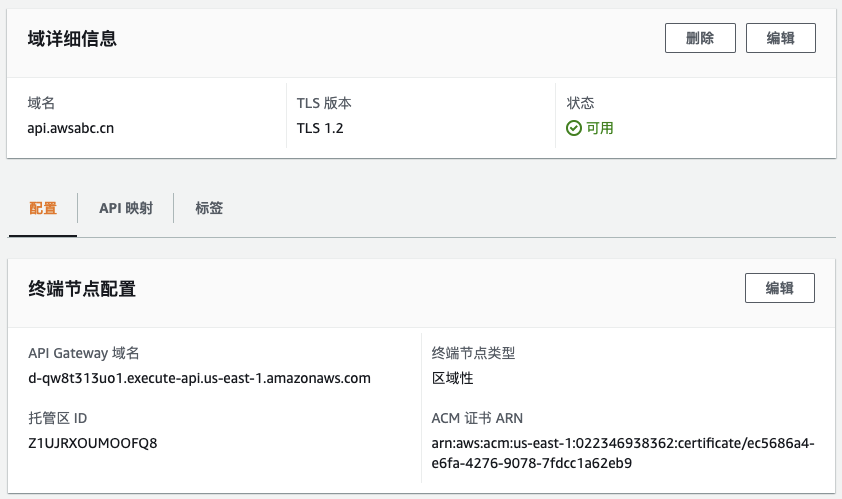
Task: Click the TLS 1.2 version value
Action: (x=320, y=128)
